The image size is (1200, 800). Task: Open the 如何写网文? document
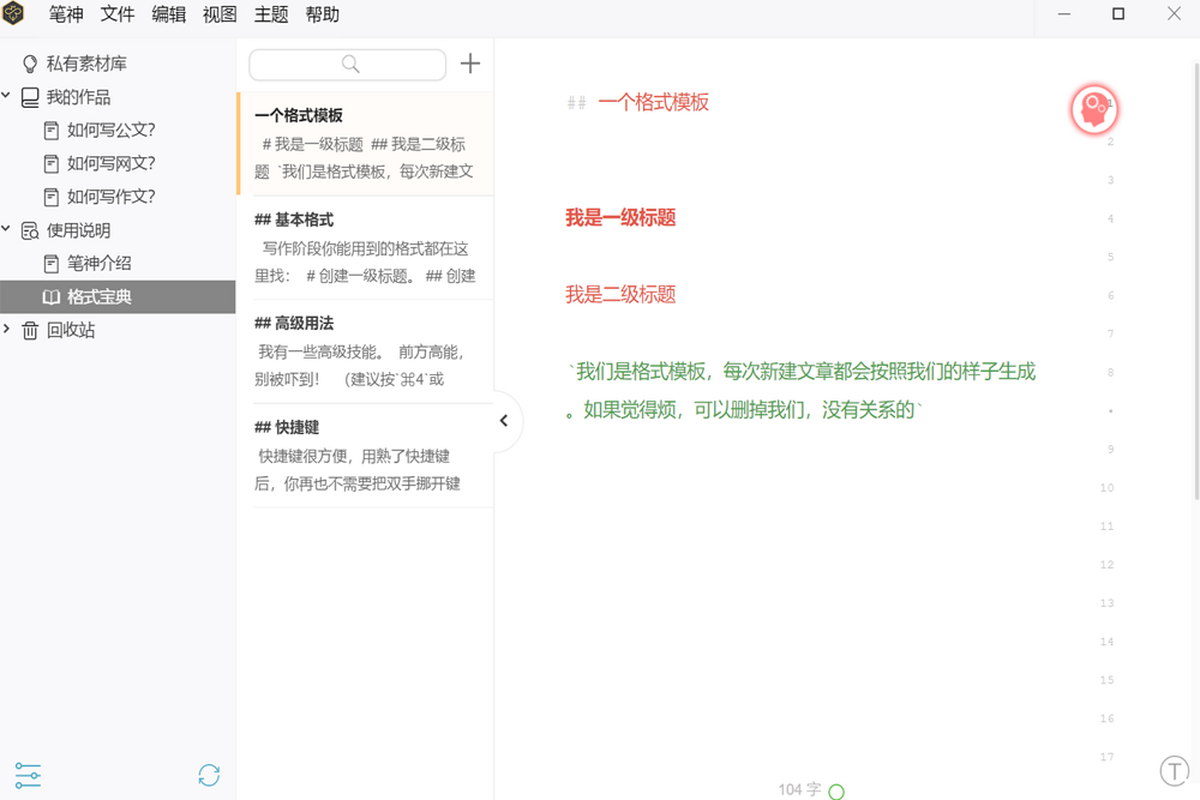[110, 164]
